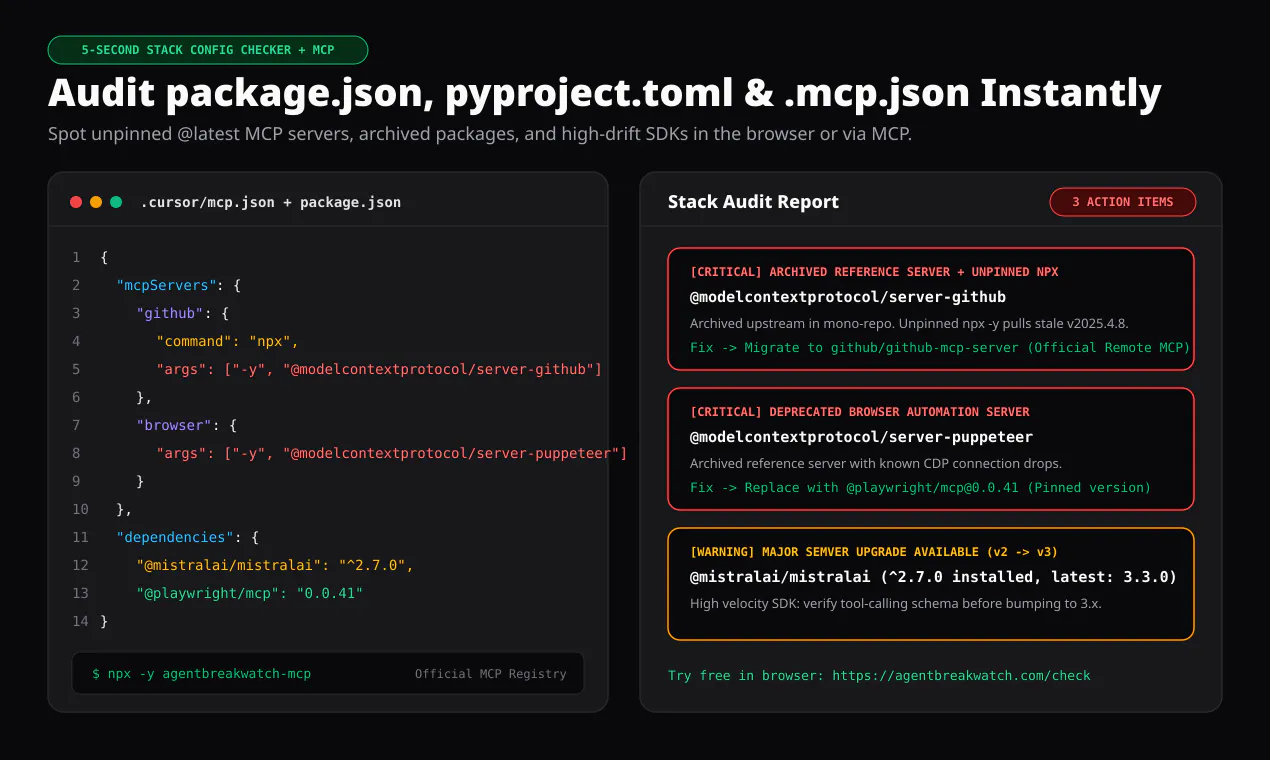Click the "3 ACTION ITEMS" badge
The height and width of the screenshot is (760, 1270).
pos(1123,202)
